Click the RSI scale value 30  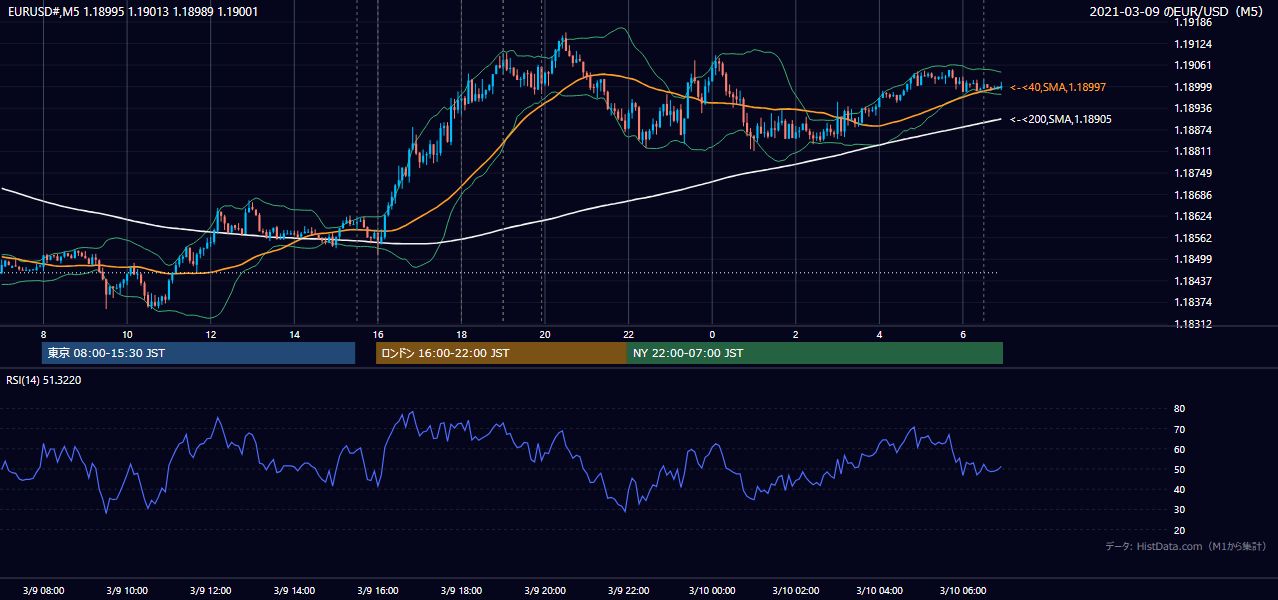coord(1180,510)
